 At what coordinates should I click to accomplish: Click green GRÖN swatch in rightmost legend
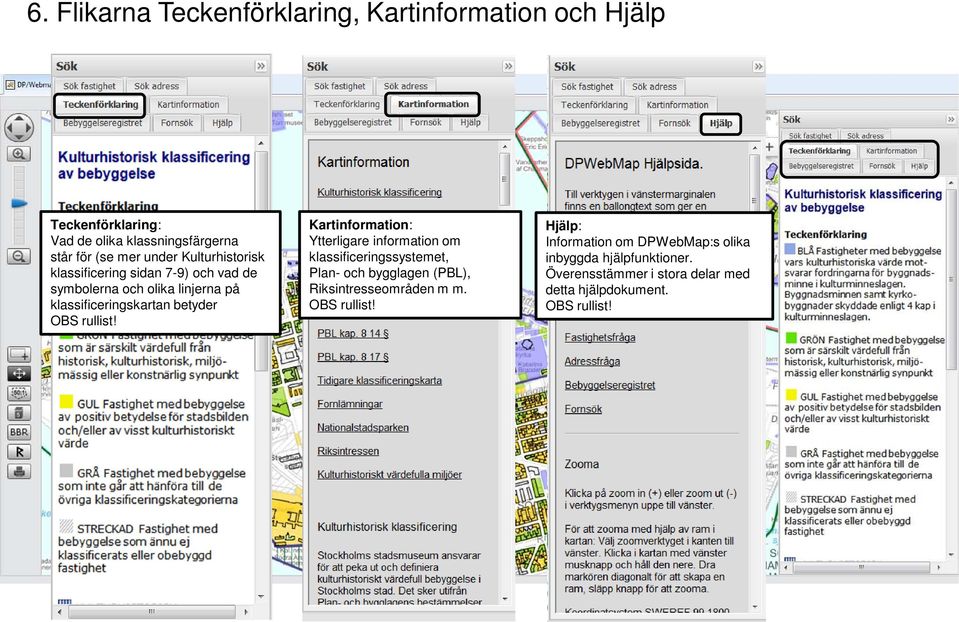pyautogui.click(x=791, y=338)
